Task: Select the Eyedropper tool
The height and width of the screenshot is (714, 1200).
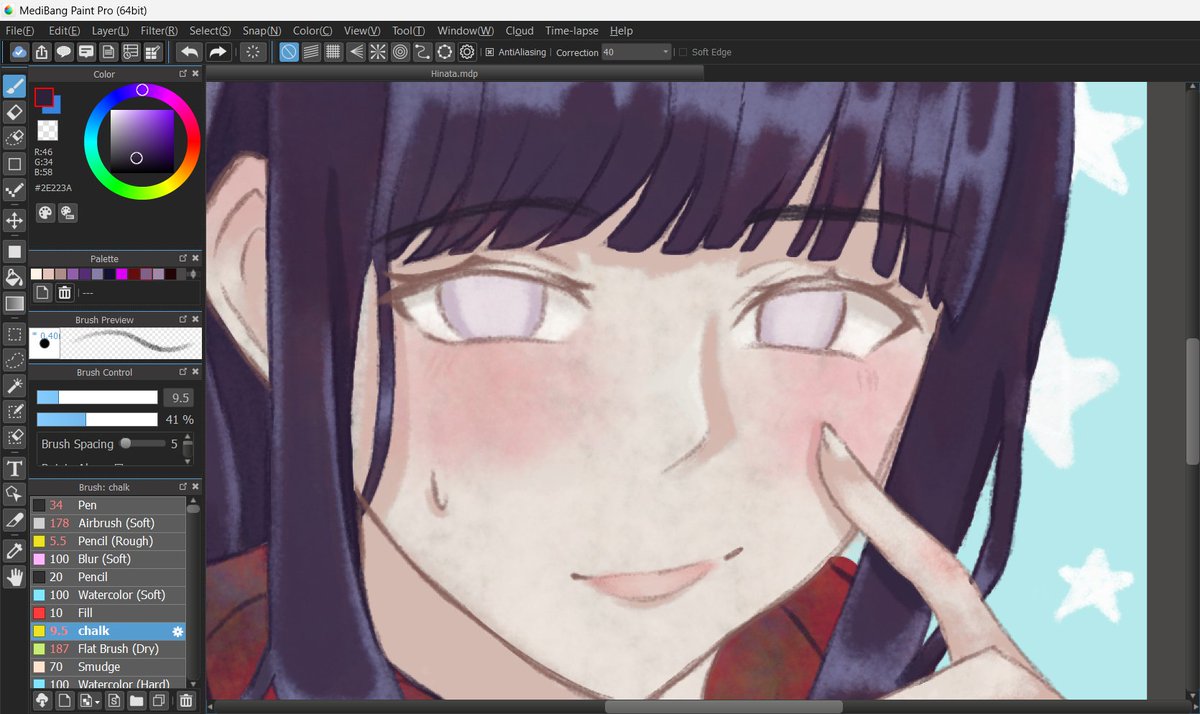Action: (15, 550)
